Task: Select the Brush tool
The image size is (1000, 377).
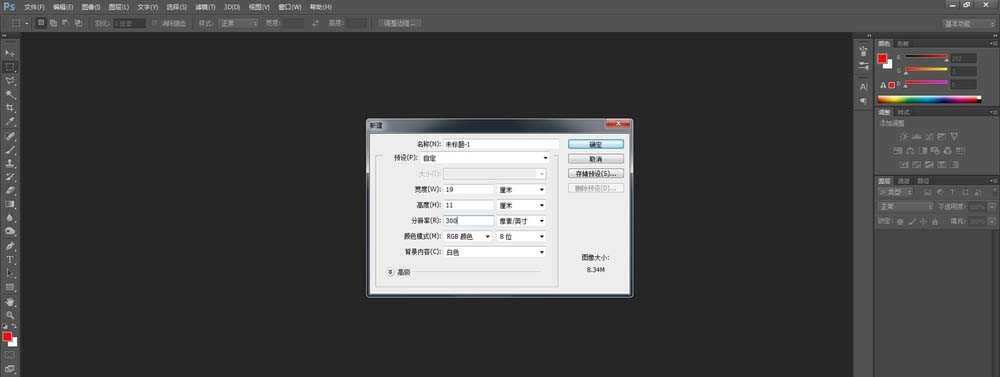Action: pyautogui.click(x=10, y=150)
